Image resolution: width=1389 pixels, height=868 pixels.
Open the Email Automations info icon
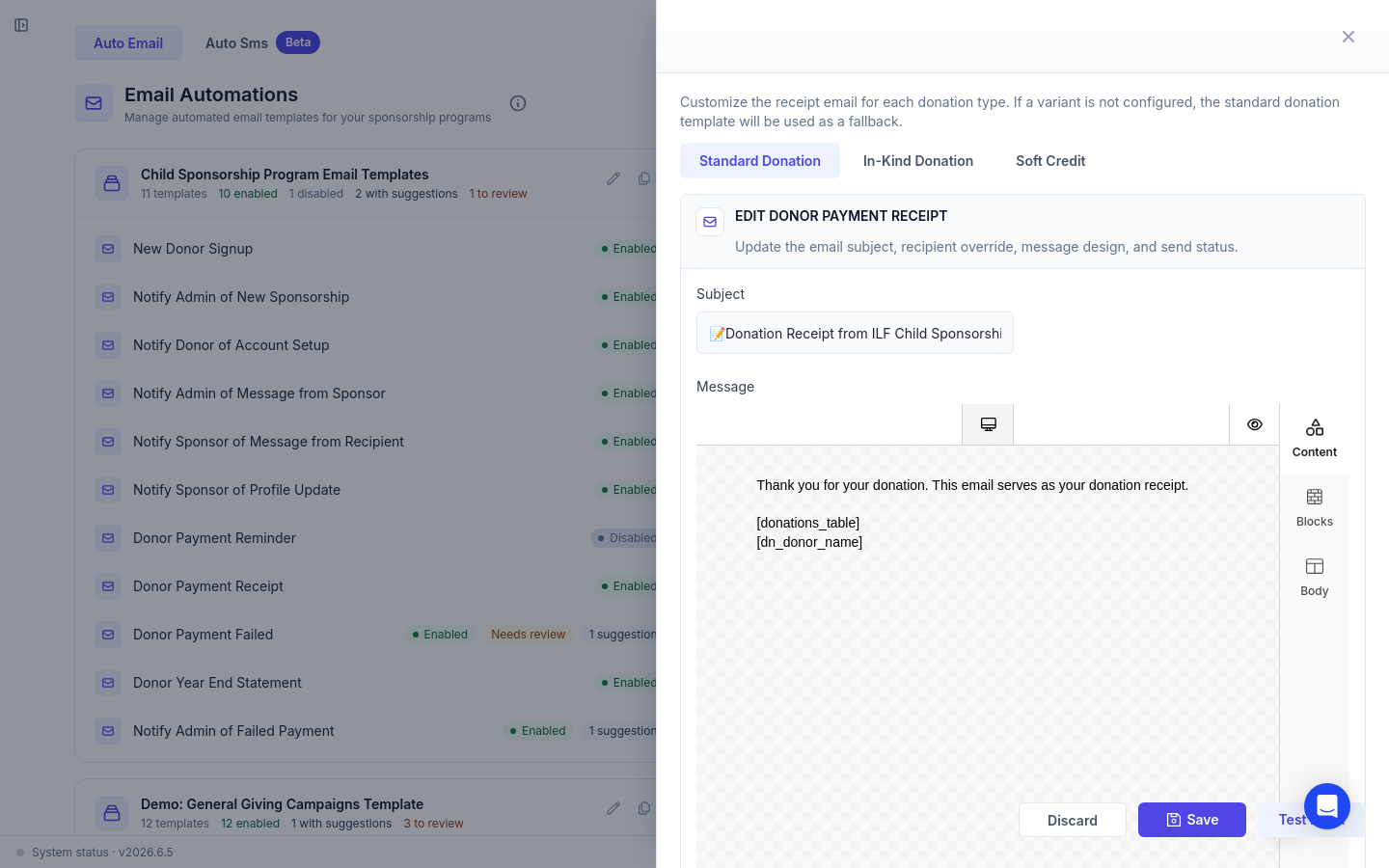(518, 103)
